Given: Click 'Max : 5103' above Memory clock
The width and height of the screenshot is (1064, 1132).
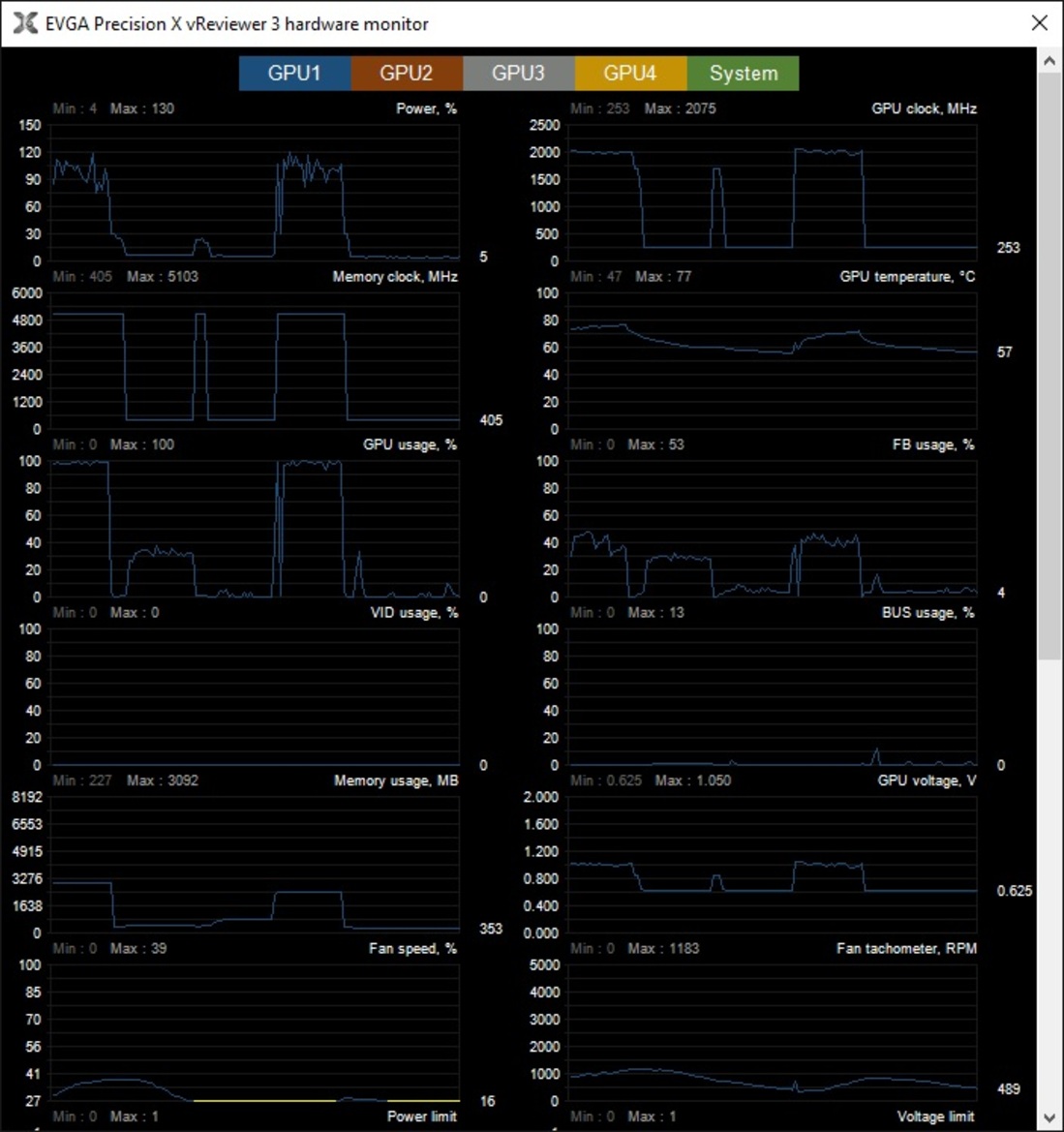Looking at the screenshot, I should pos(163,277).
